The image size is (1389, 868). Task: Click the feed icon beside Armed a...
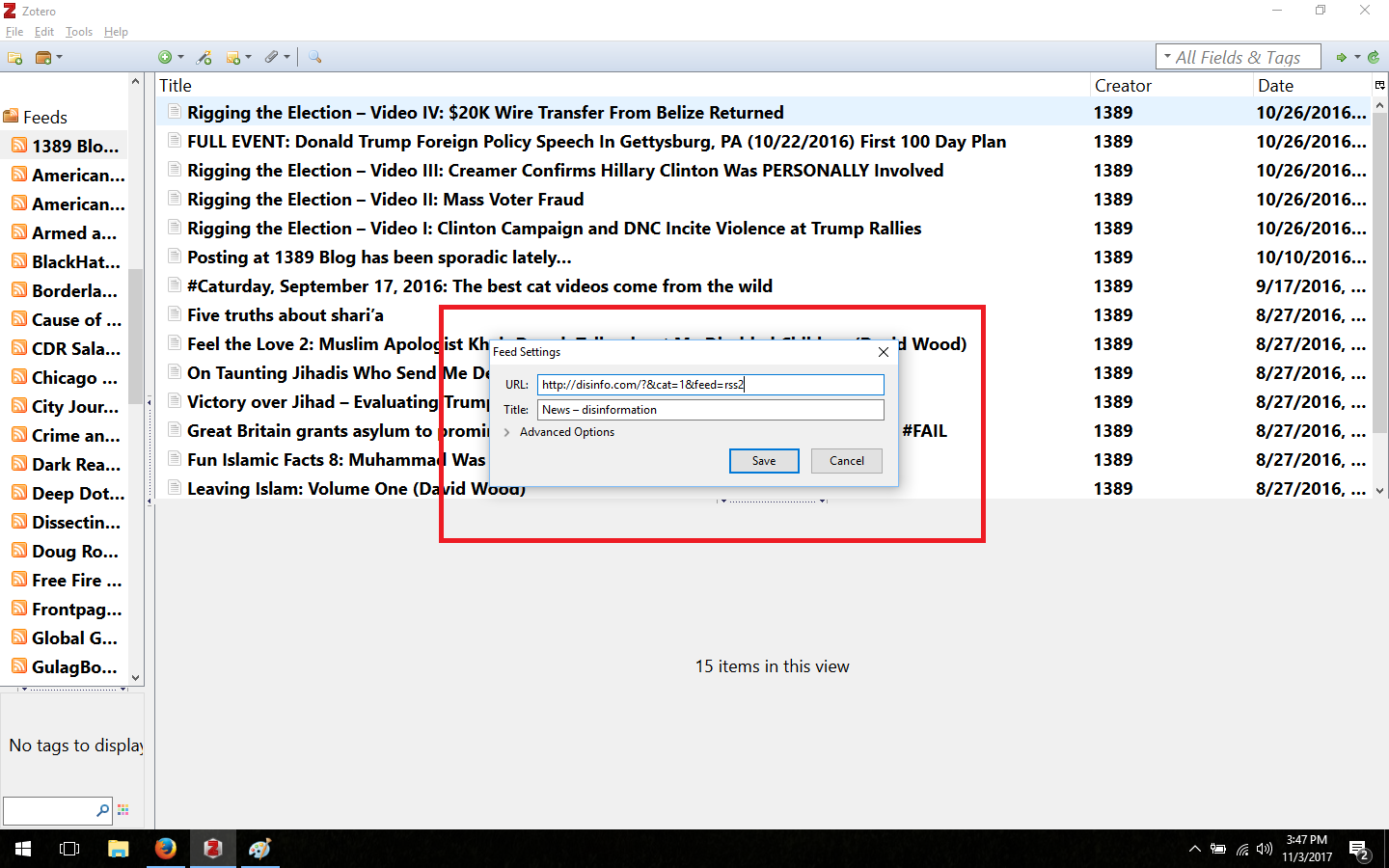point(19,232)
